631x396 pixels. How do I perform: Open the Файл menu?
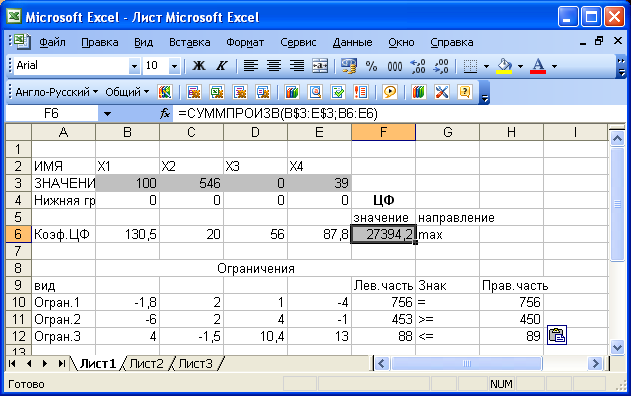pos(52,42)
